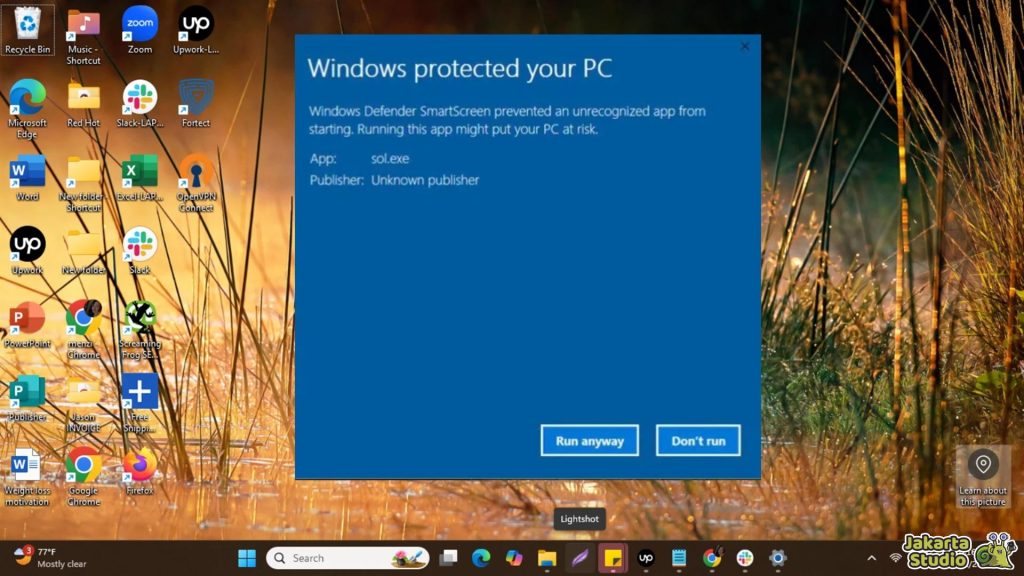Open Windows Settings from the taskbar
The width and height of the screenshot is (1024, 576).
(777, 558)
